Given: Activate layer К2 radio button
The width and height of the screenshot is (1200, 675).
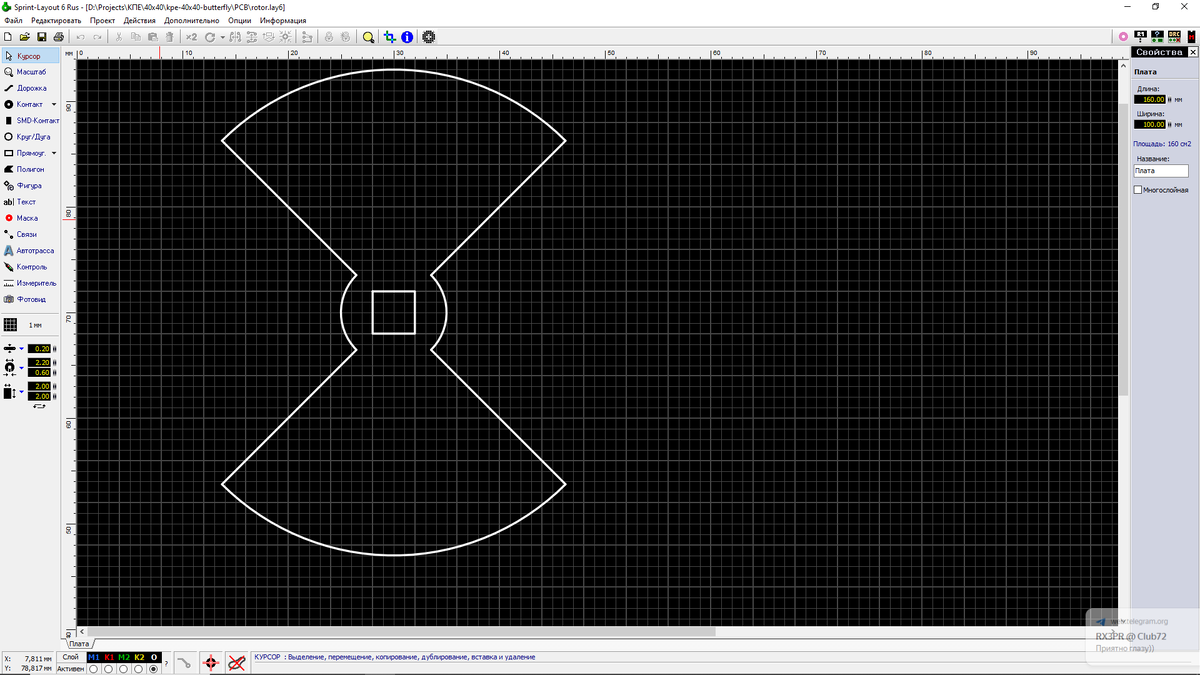Looking at the screenshot, I should pos(138,669).
